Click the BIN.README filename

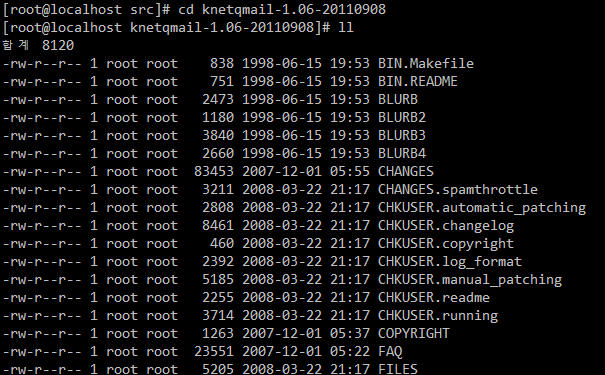(417, 81)
